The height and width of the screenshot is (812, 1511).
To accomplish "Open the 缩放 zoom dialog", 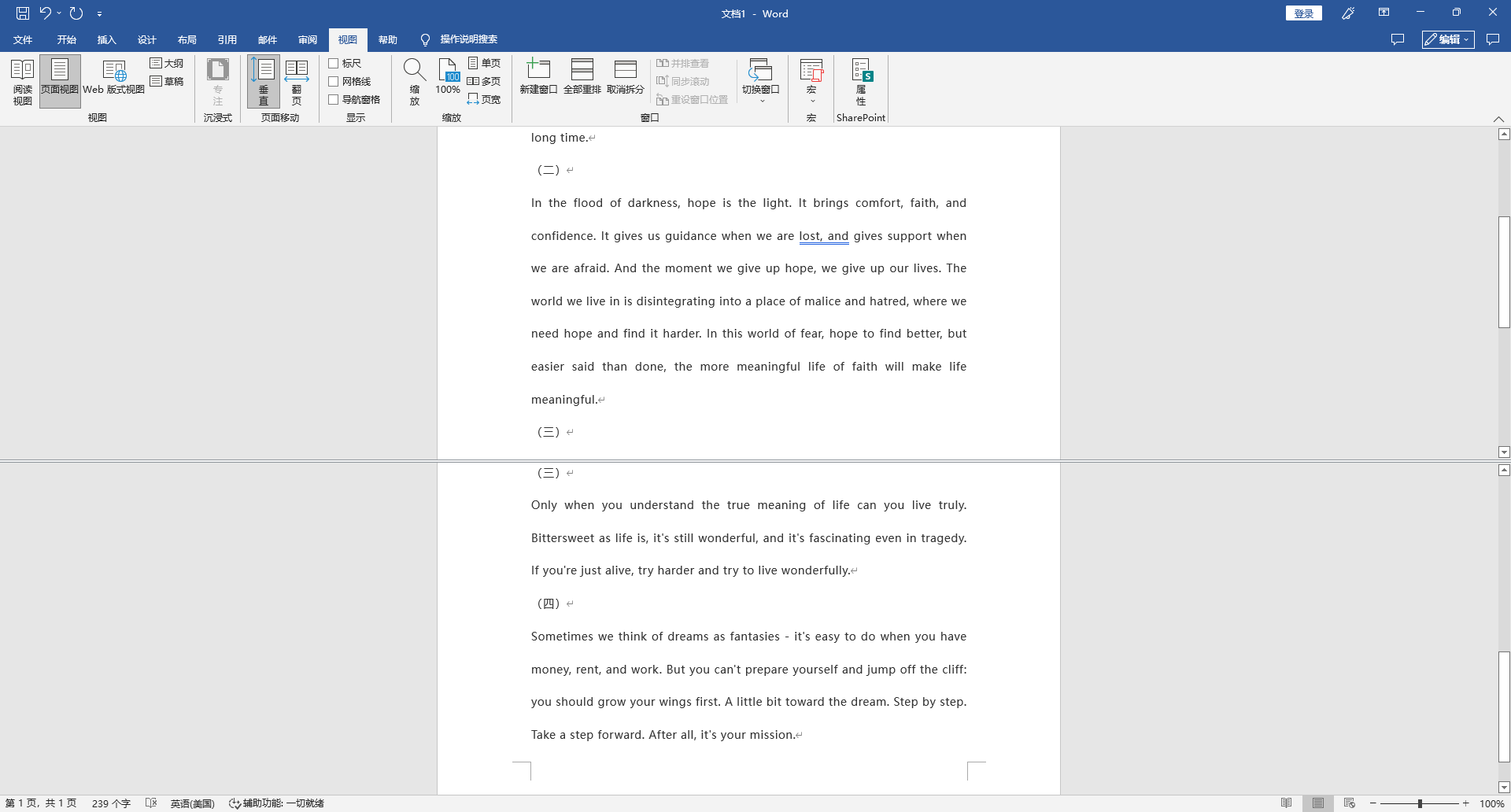I will coord(415,82).
